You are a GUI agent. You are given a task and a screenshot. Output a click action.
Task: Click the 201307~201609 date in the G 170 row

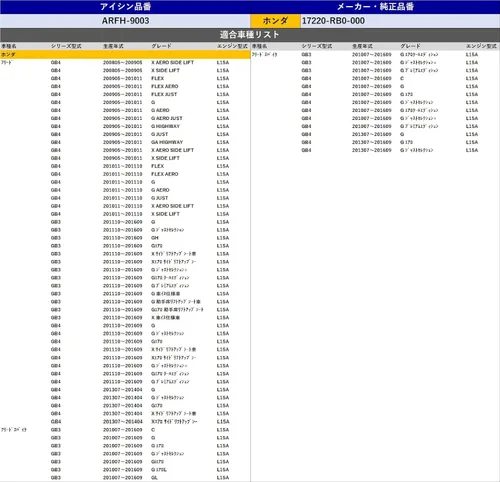[x=372, y=142]
